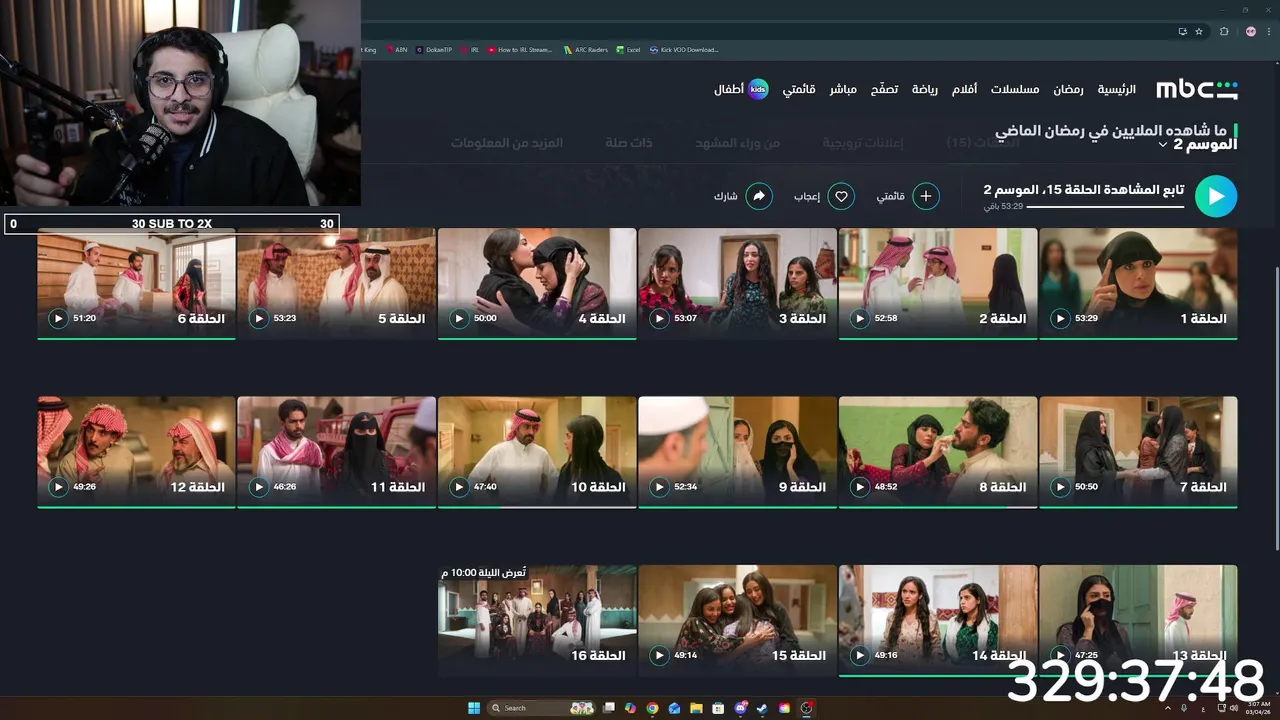This screenshot has height=720, width=1280.
Task: Open Discord from the taskbar
Action: point(740,708)
